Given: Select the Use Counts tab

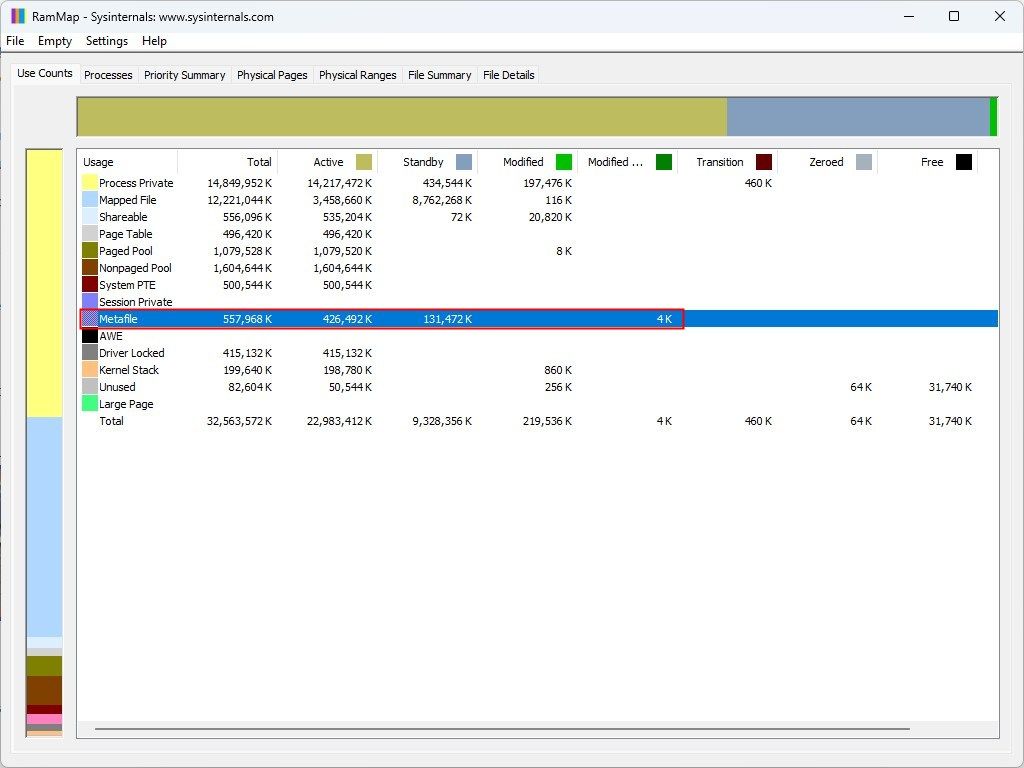Looking at the screenshot, I should tap(44, 73).
